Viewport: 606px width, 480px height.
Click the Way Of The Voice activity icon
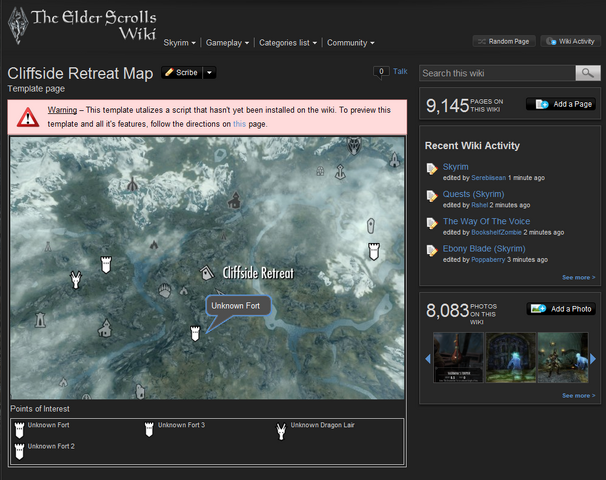point(431,223)
